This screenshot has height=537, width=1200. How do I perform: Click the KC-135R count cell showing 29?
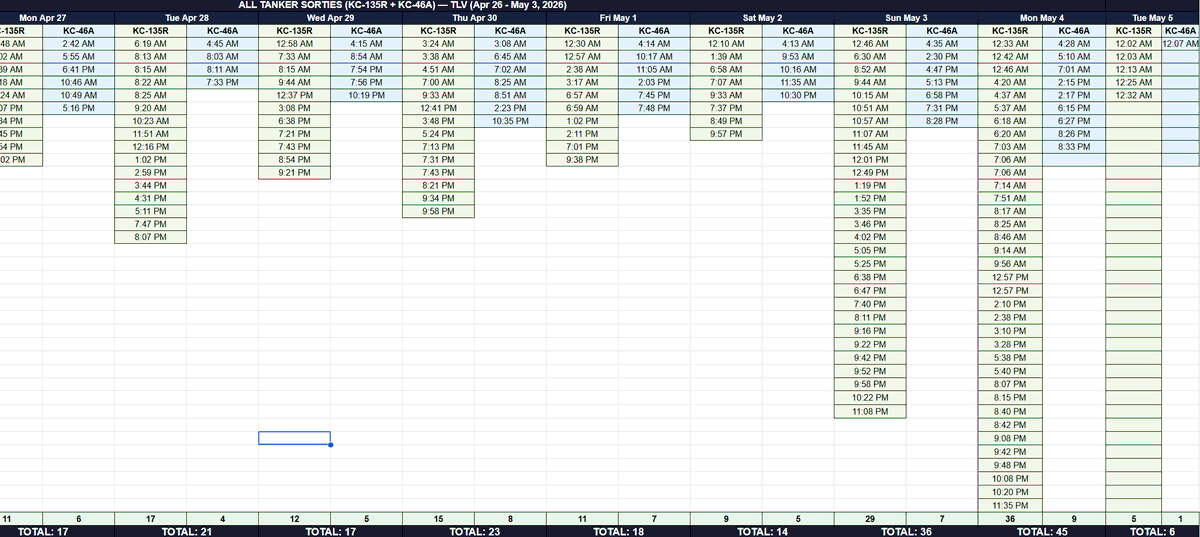870,519
